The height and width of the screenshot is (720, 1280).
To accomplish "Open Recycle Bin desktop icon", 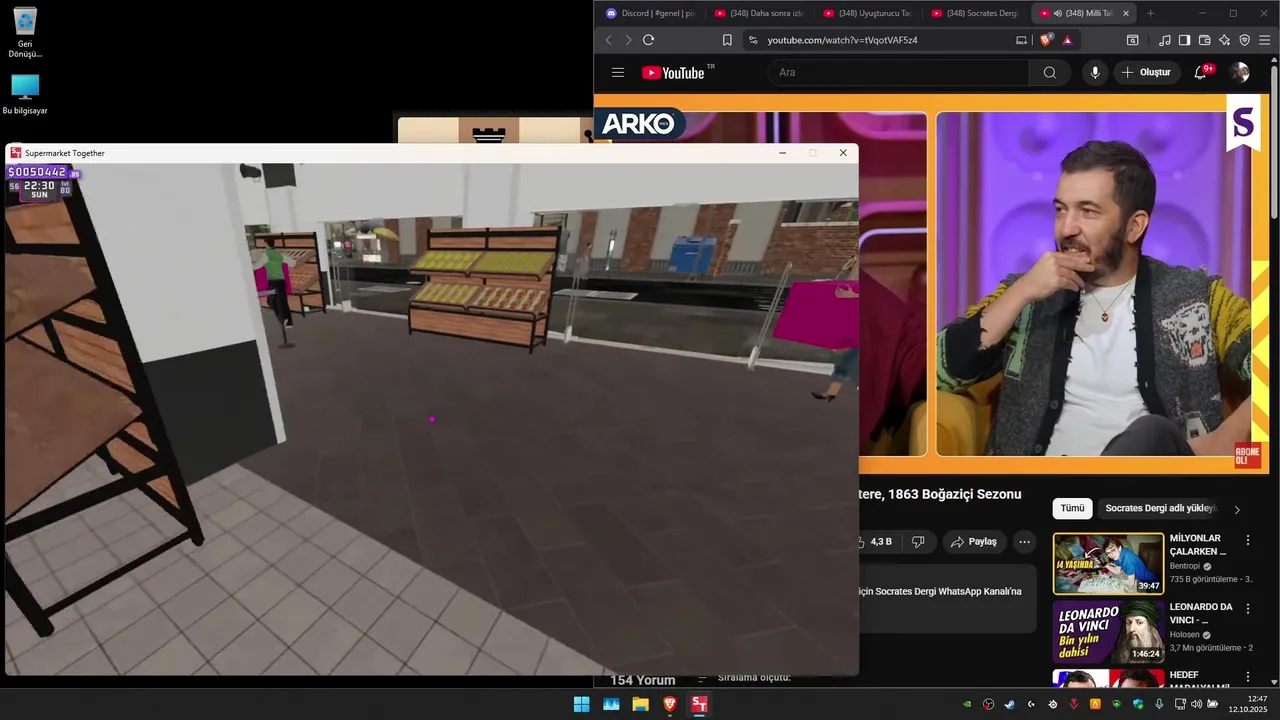I will click(x=25, y=33).
